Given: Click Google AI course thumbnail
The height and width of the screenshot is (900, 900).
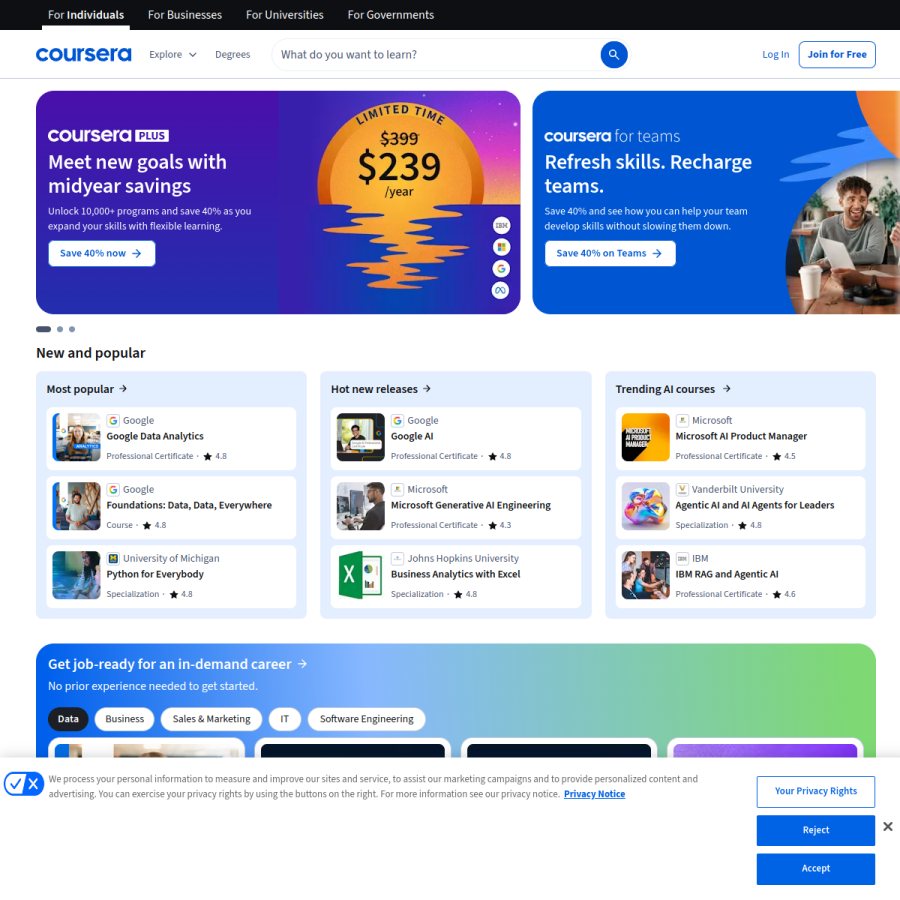Looking at the screenshot, I should tap(360, 437).
